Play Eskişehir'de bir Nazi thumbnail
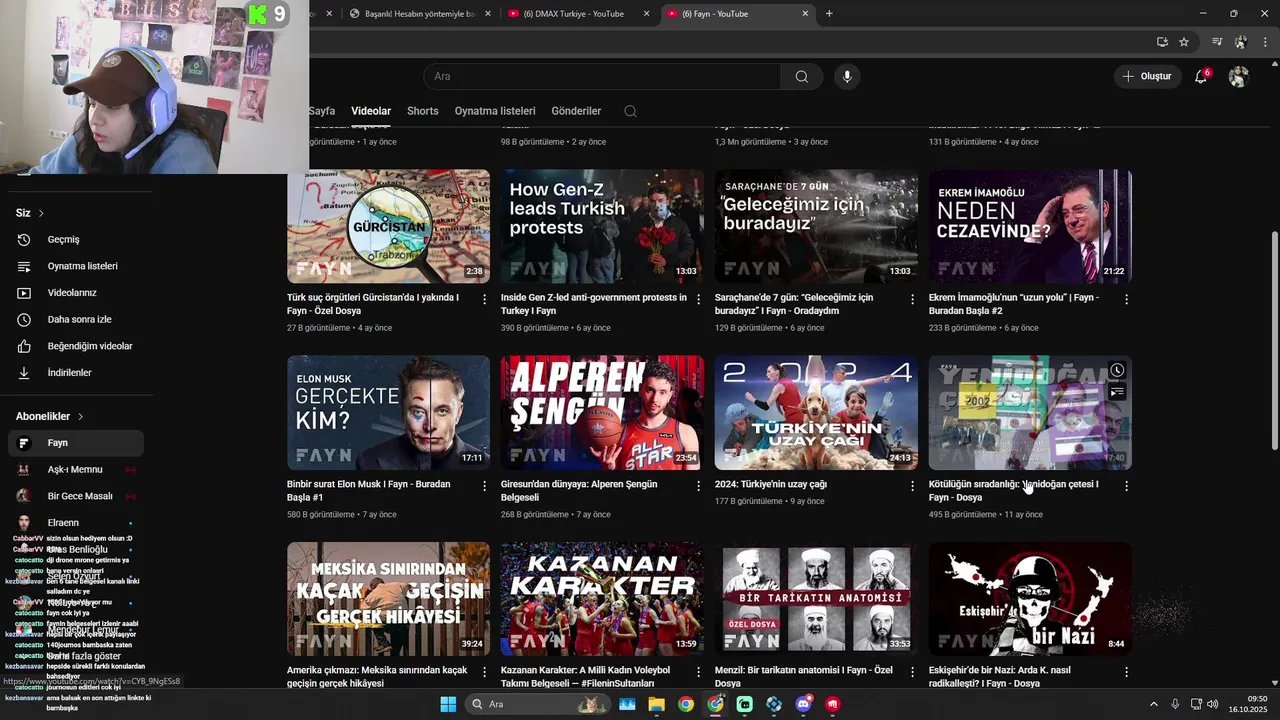Viewport: 1280px width, 720px height. [x=1030, y=599]
